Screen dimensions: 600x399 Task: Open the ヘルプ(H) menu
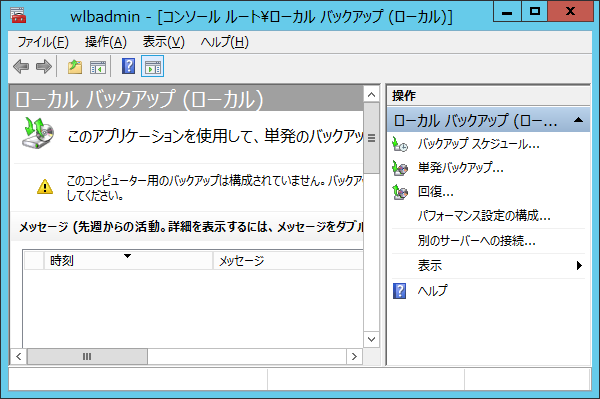tap(225, 42)
